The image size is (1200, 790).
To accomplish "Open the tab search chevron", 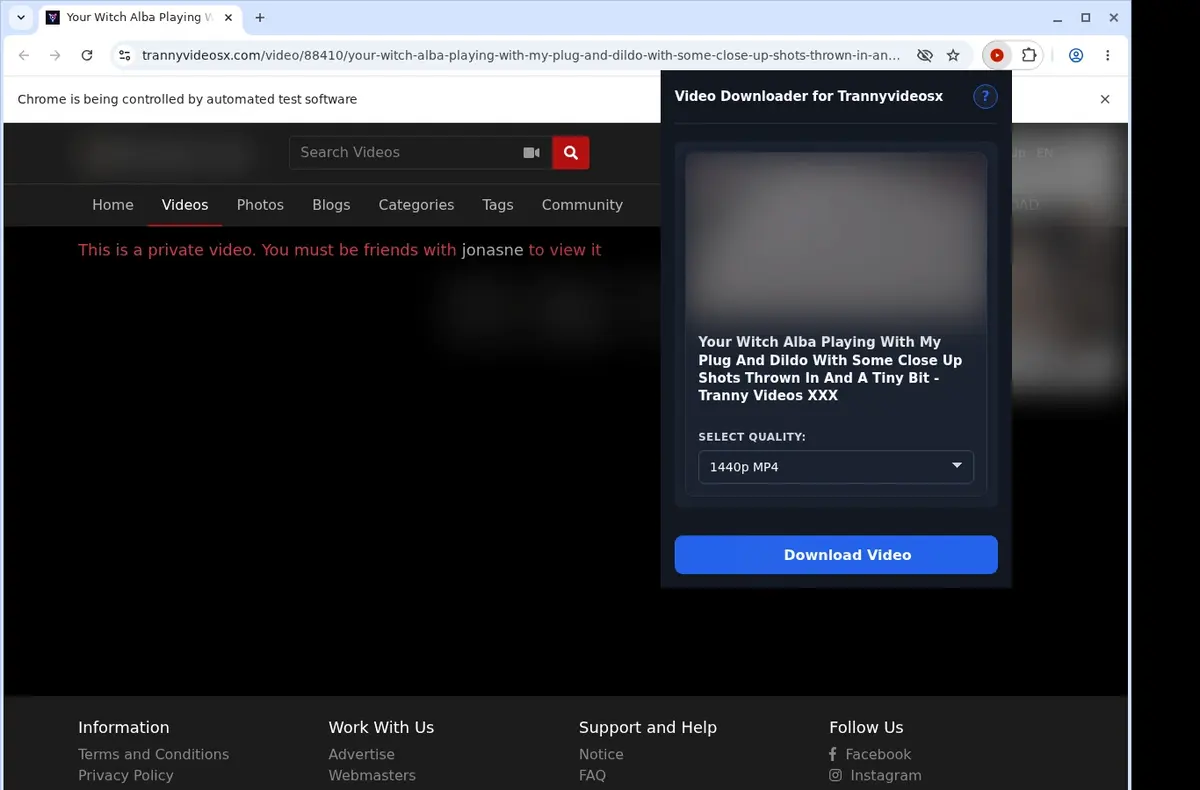I will [21, 18].
